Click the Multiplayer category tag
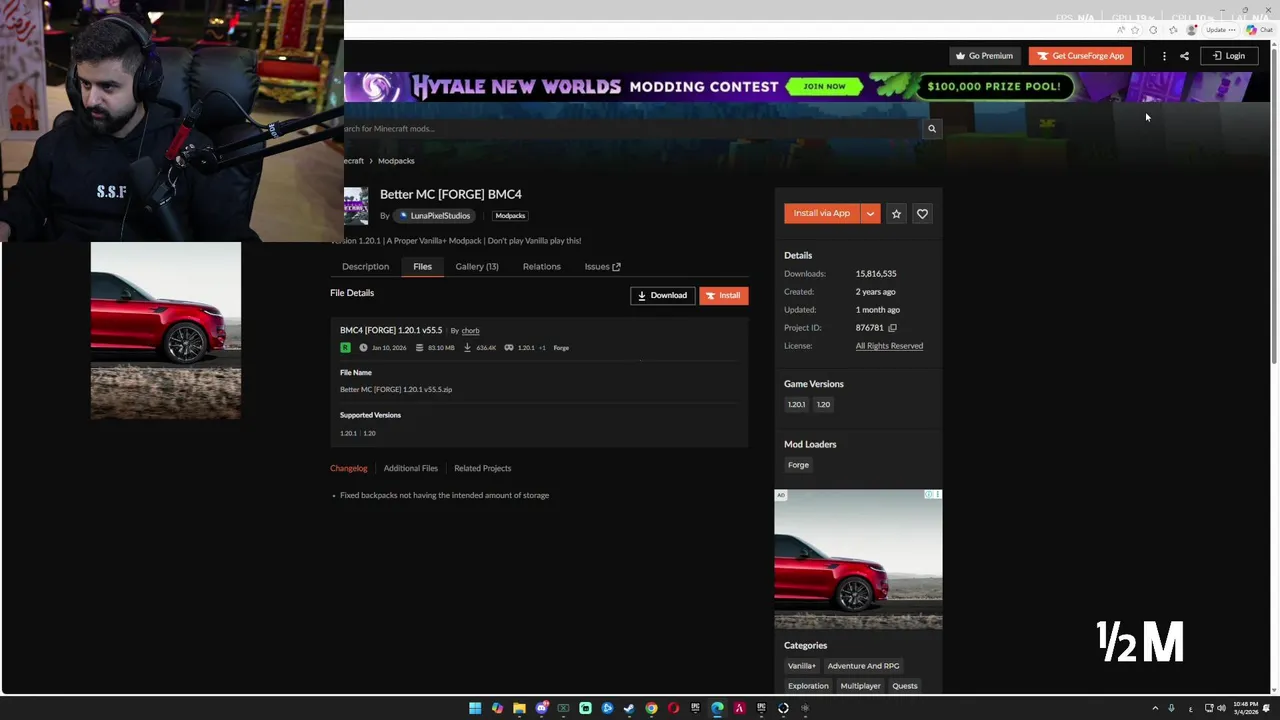Screen dimensions: 1280x720 860,686
